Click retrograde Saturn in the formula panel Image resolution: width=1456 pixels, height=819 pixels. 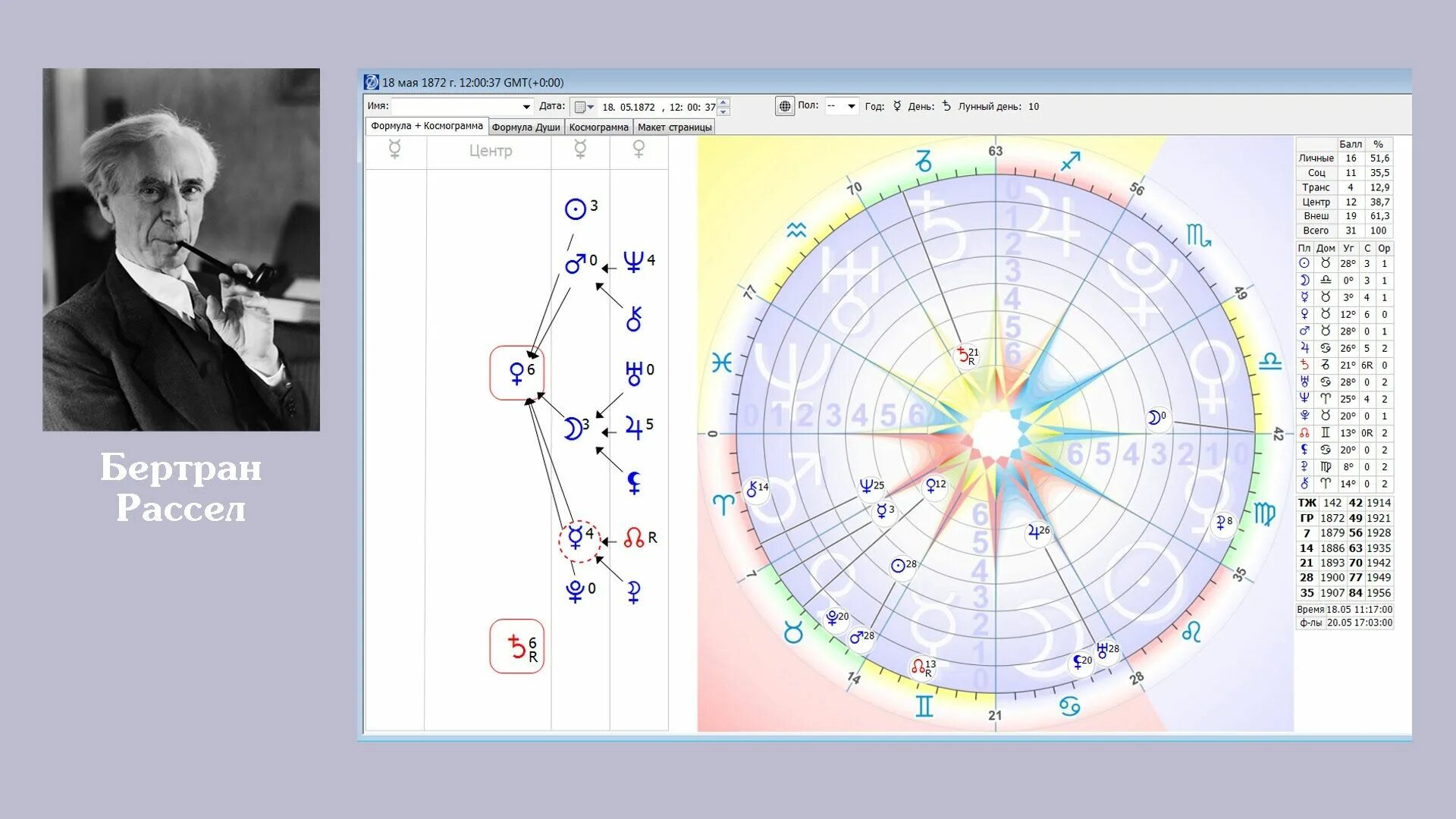[516, 646]
